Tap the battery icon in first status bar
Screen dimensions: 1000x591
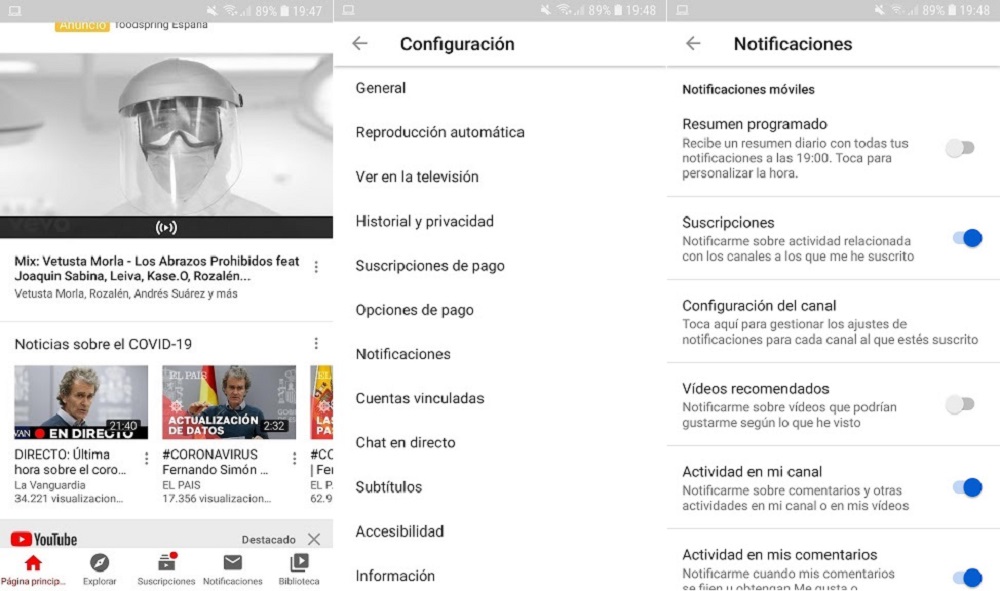[284, 11]
